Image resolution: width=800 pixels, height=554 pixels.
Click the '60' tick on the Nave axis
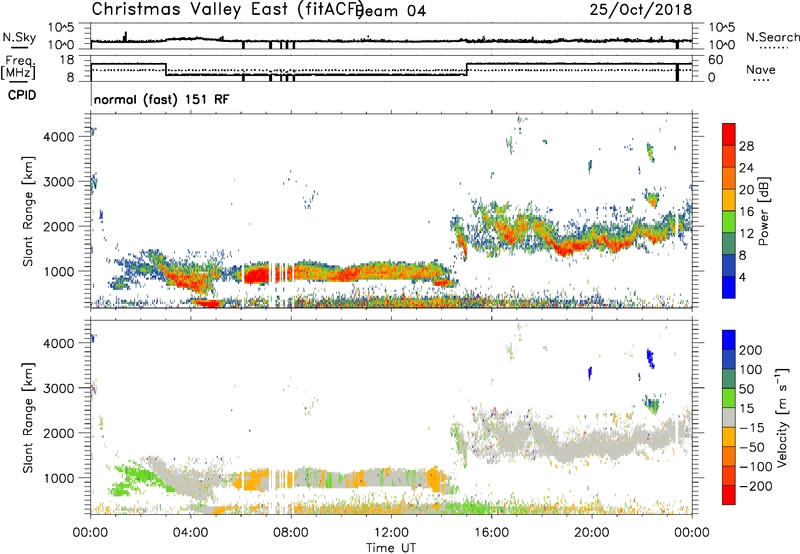(x=716, y=60)
